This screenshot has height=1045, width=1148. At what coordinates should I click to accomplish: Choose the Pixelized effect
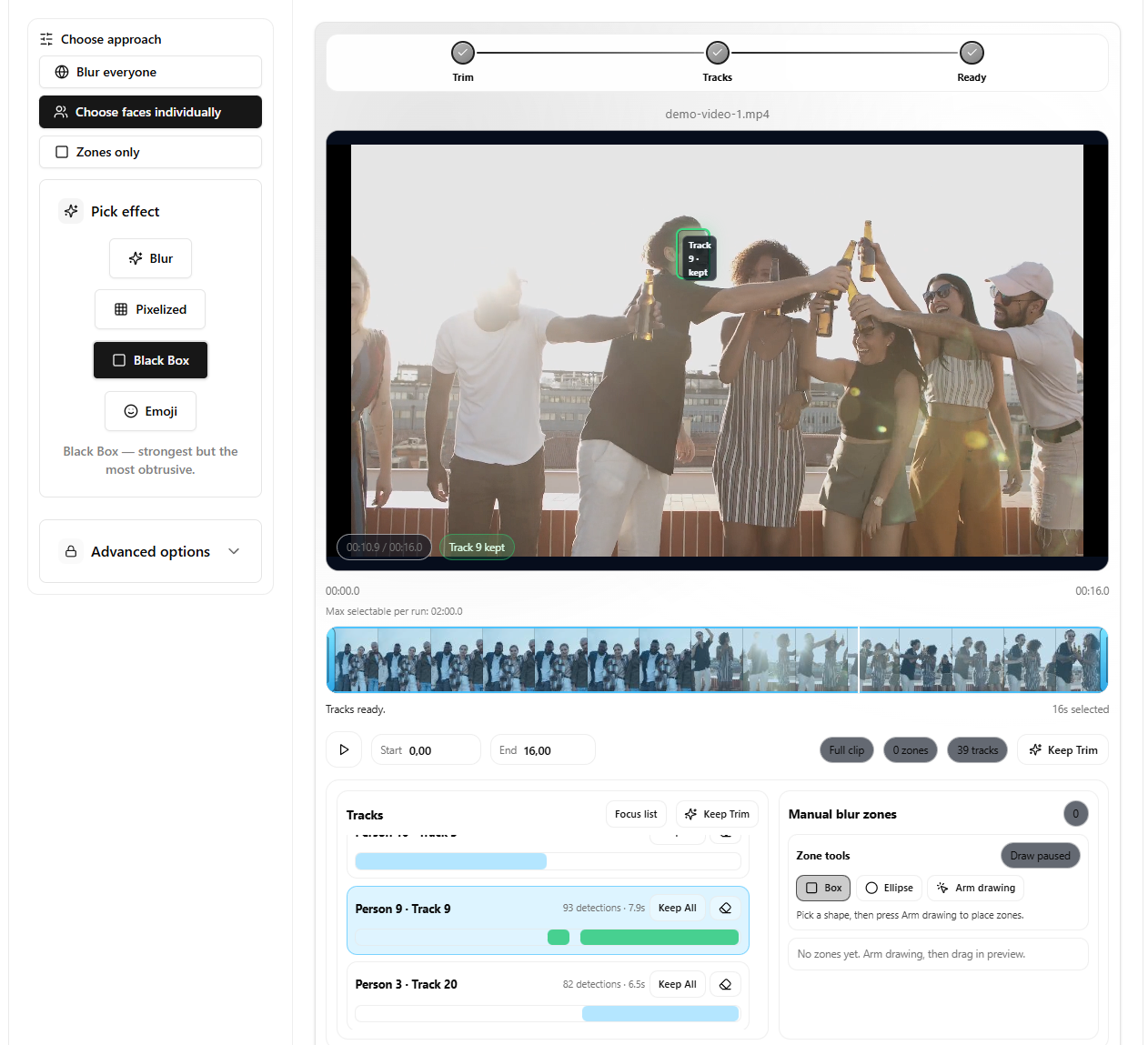(x=150, y=310)
